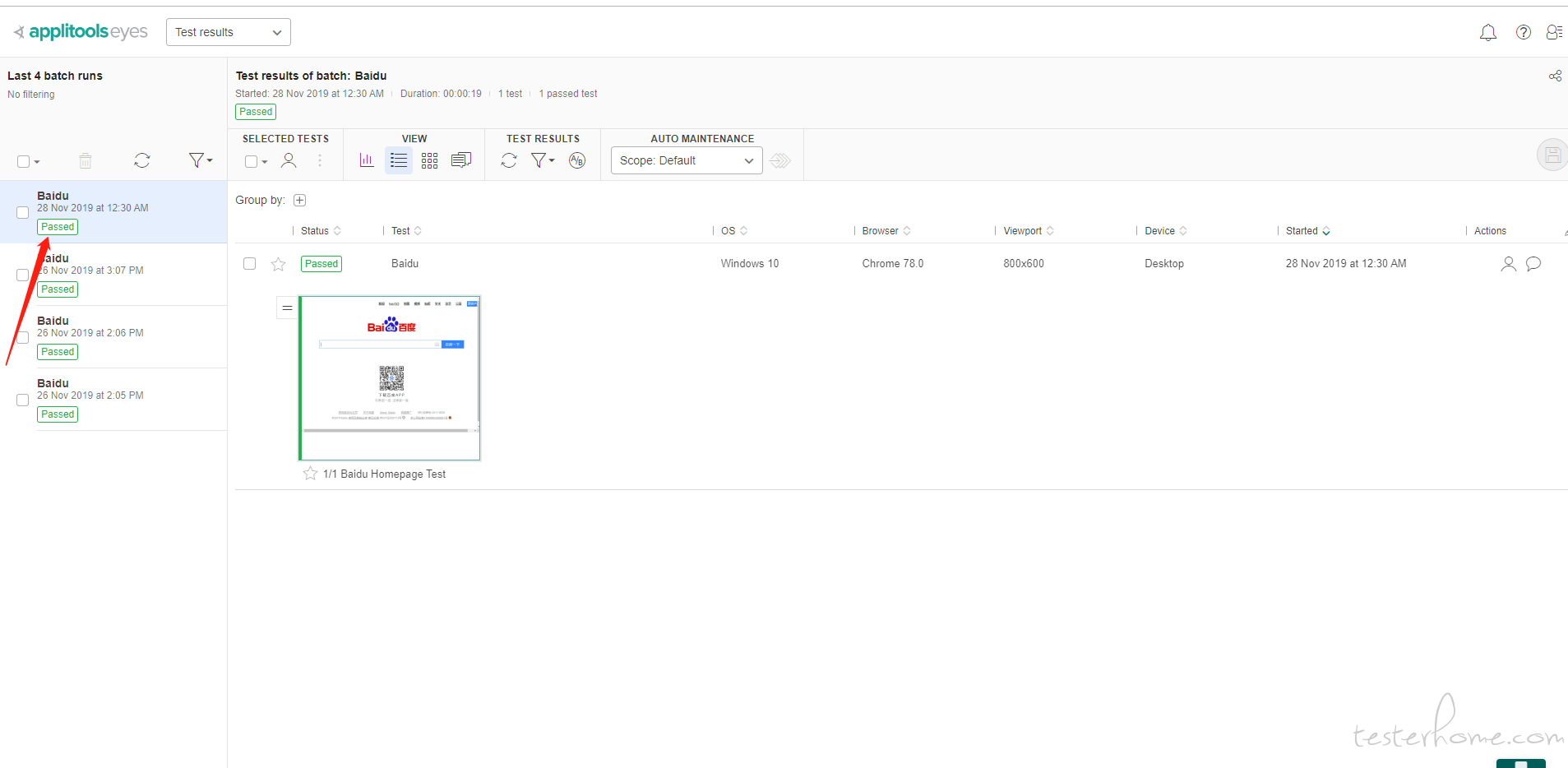
Task: Expand the selected tests checkbox dropdown arrow
Action: [265, 162]
